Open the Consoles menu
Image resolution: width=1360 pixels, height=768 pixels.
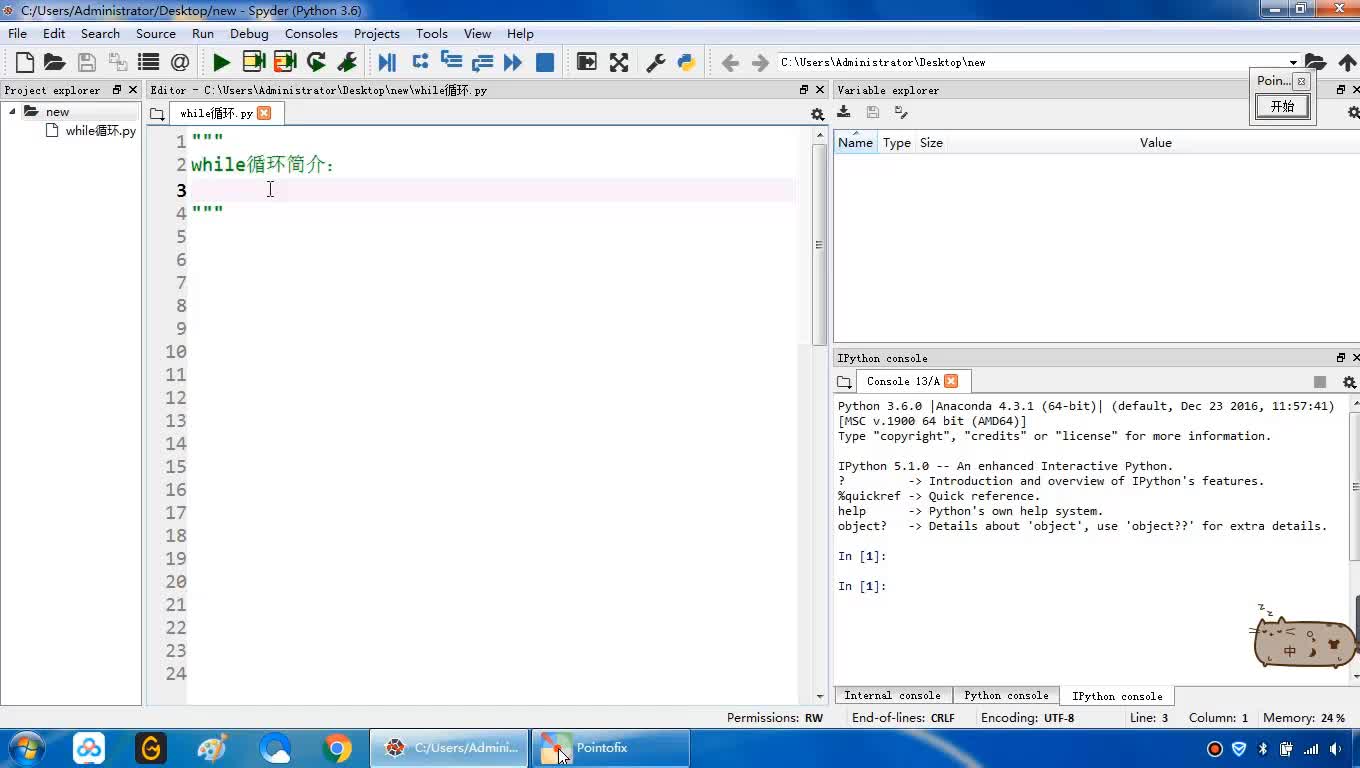[311, 33]
